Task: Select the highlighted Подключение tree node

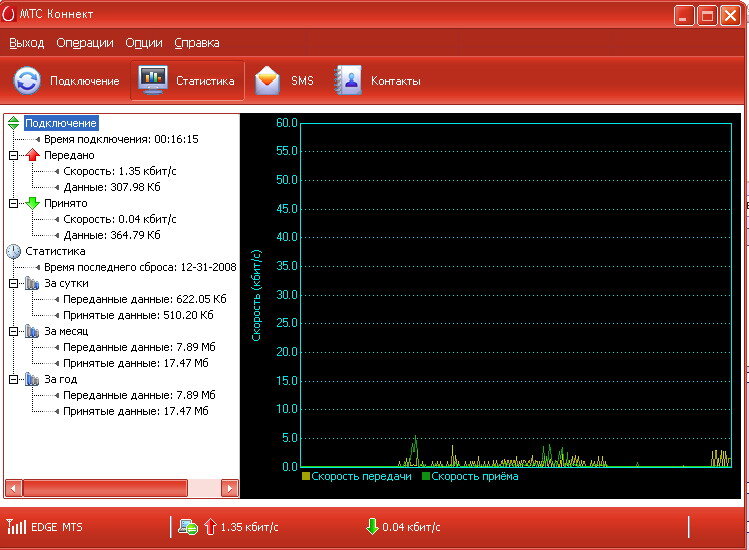Action: point(61,123)
